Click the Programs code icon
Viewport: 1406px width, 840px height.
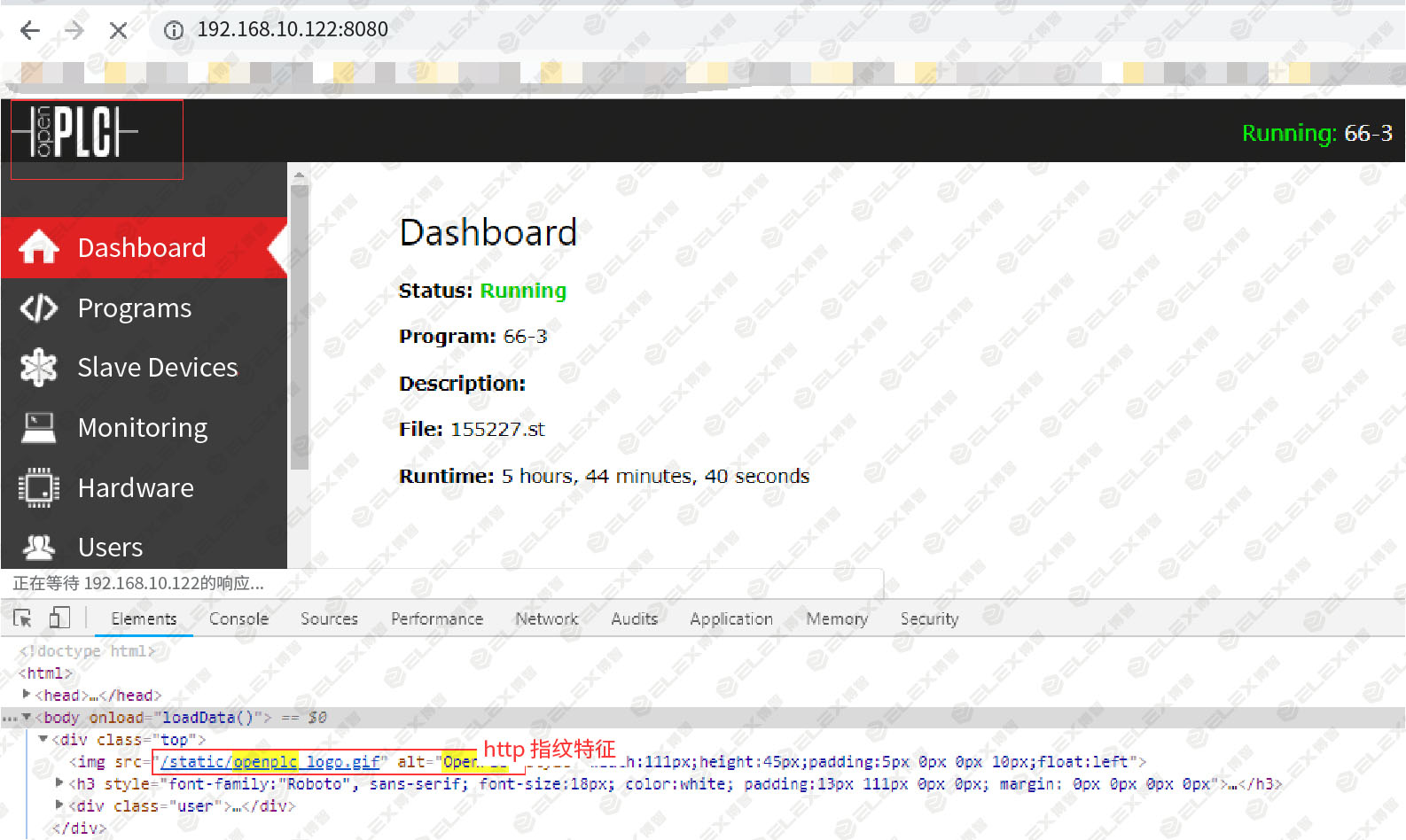tap(39, 307)
